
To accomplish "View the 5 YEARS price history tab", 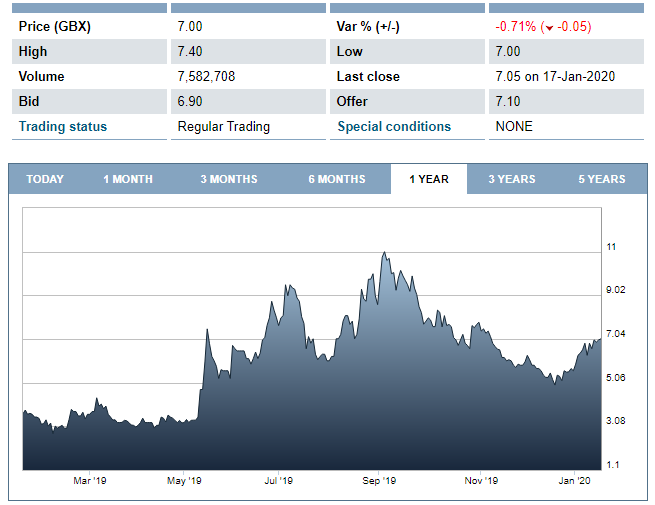I will (601, 179).
